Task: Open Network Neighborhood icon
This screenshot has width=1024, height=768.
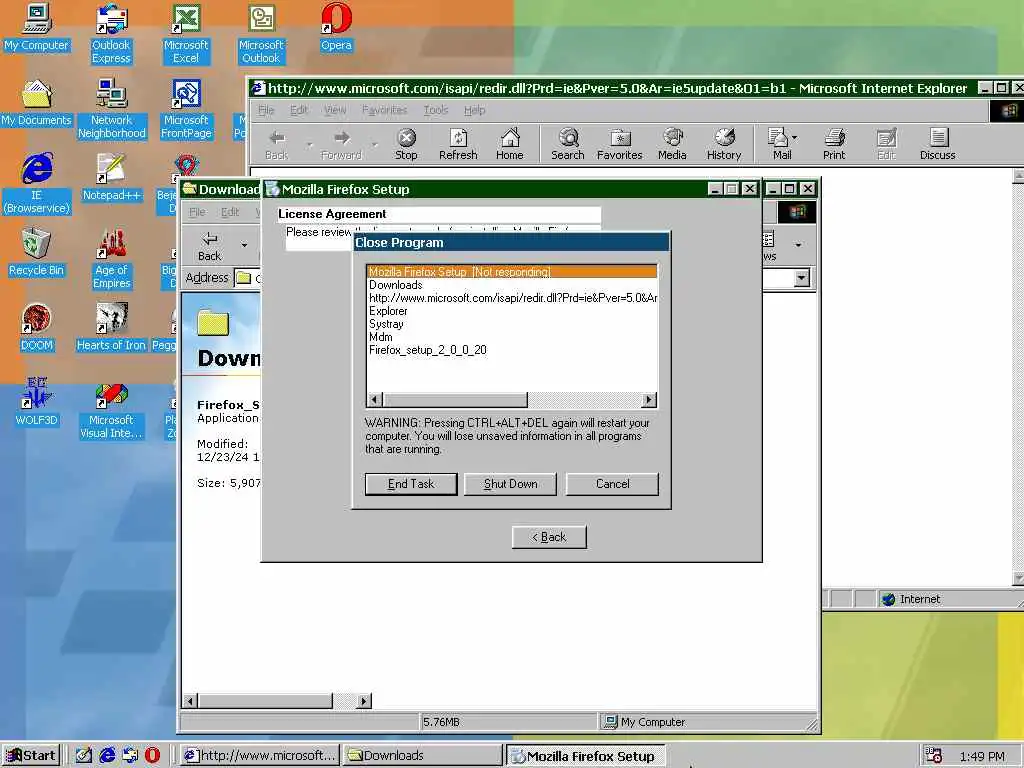Action: point(111,109)
